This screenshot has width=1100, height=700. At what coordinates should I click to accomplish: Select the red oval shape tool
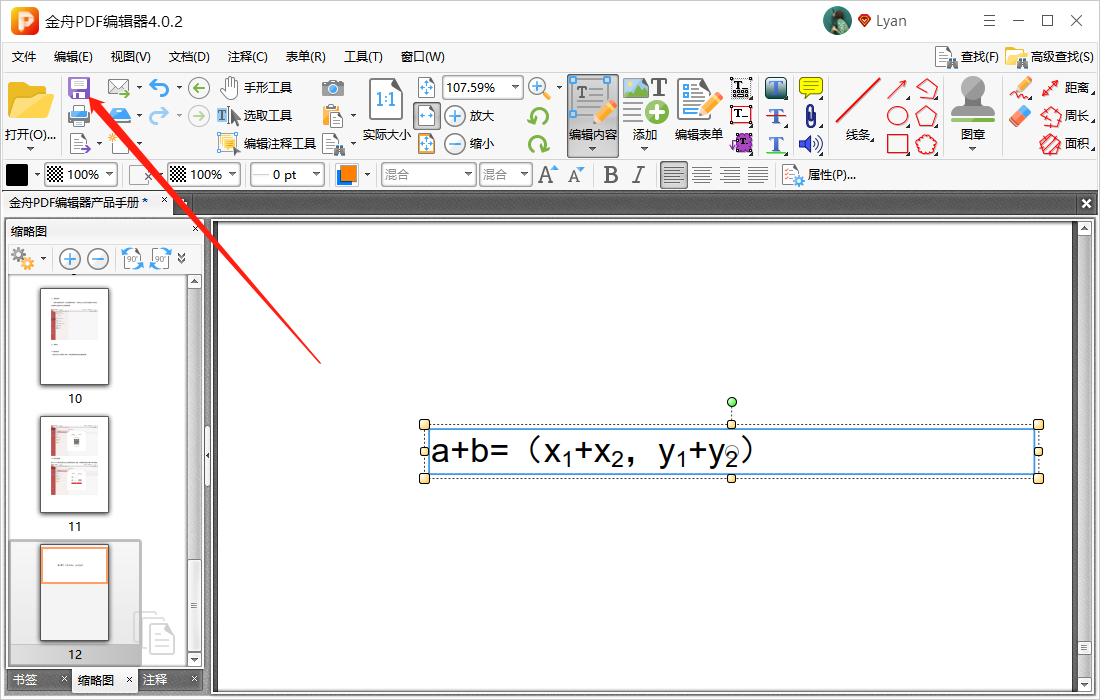[897, 116]
